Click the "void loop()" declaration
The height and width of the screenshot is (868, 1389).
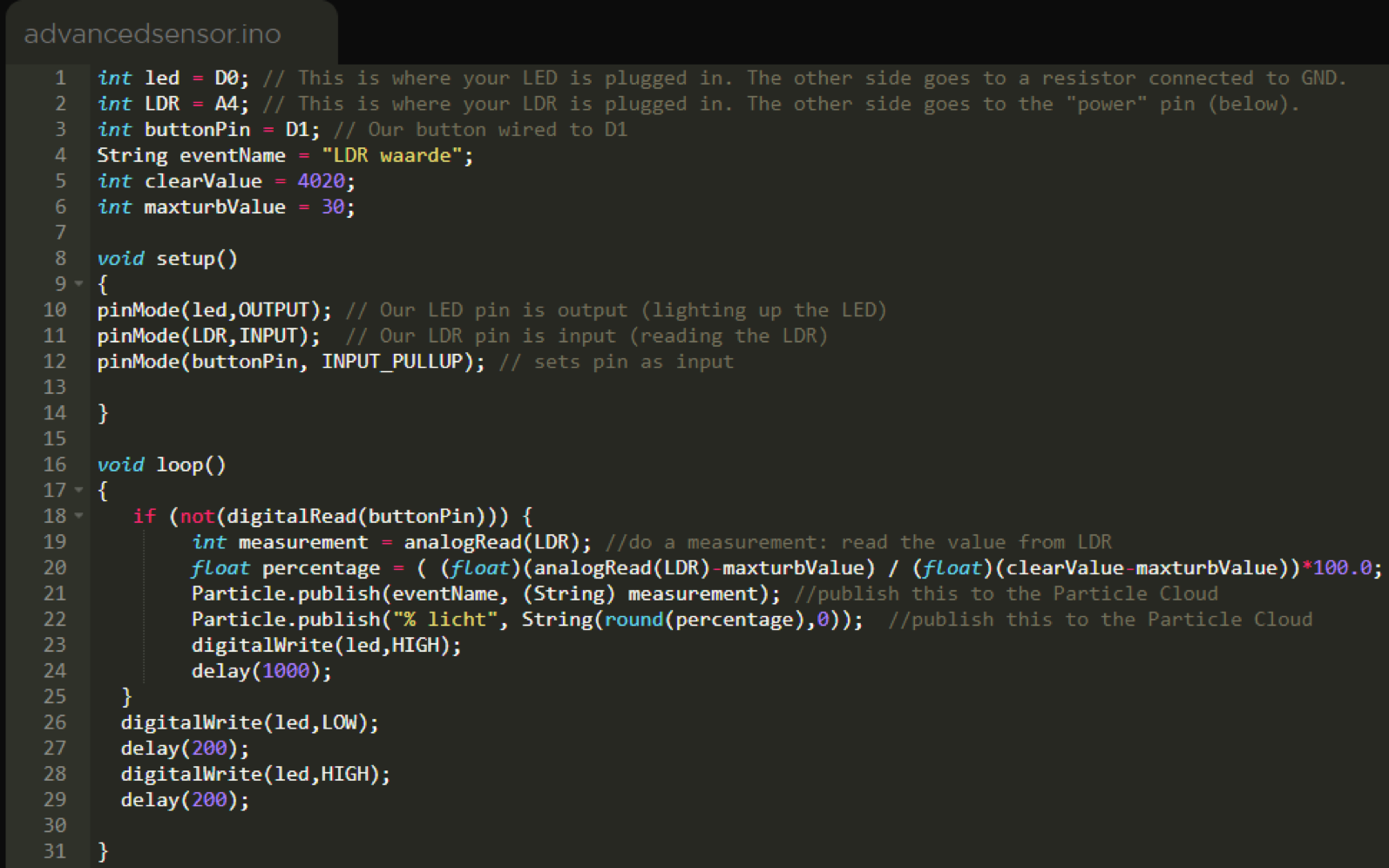coord(161,465)
